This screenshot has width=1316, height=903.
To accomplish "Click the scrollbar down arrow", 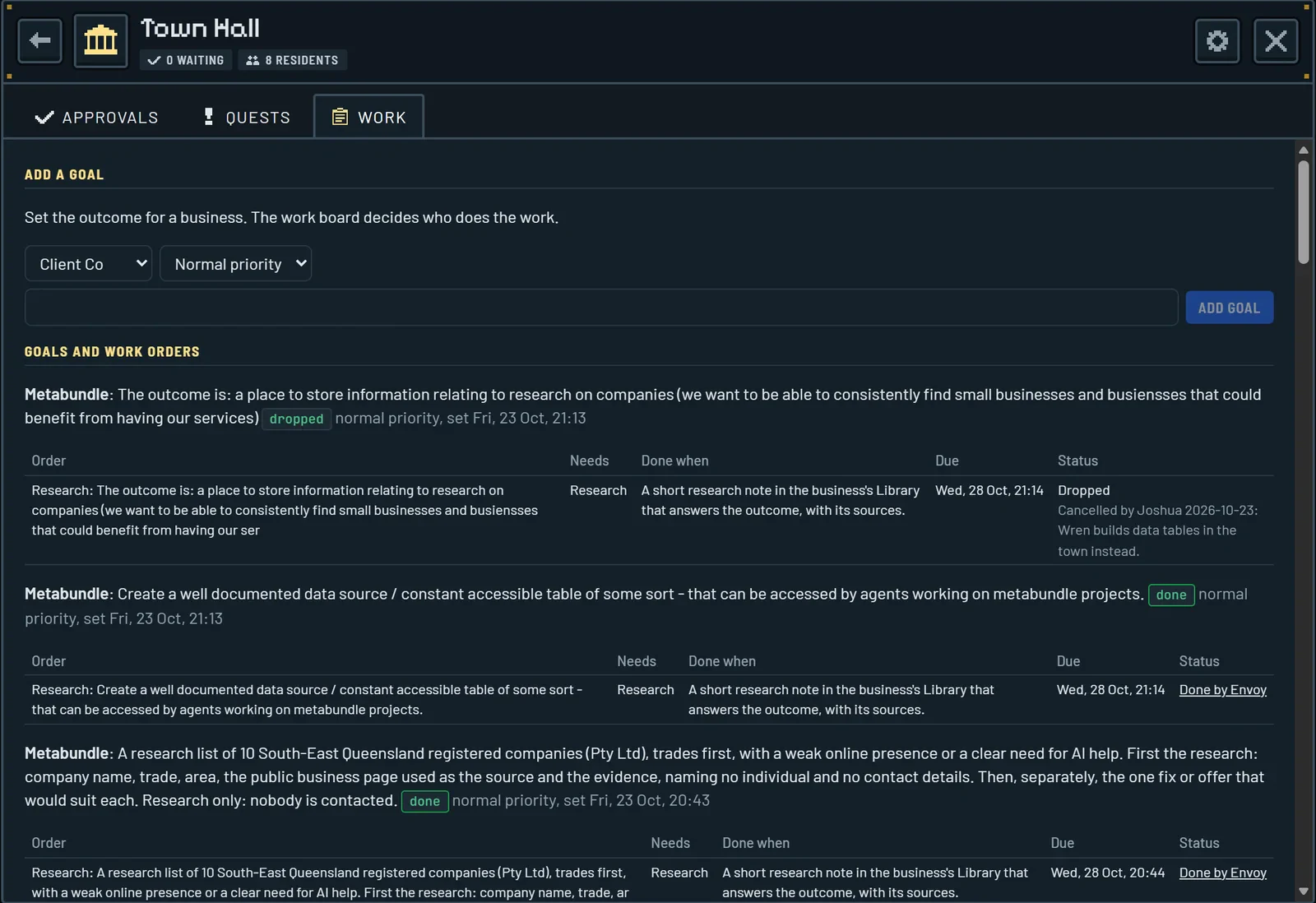I will [1303, 891].
